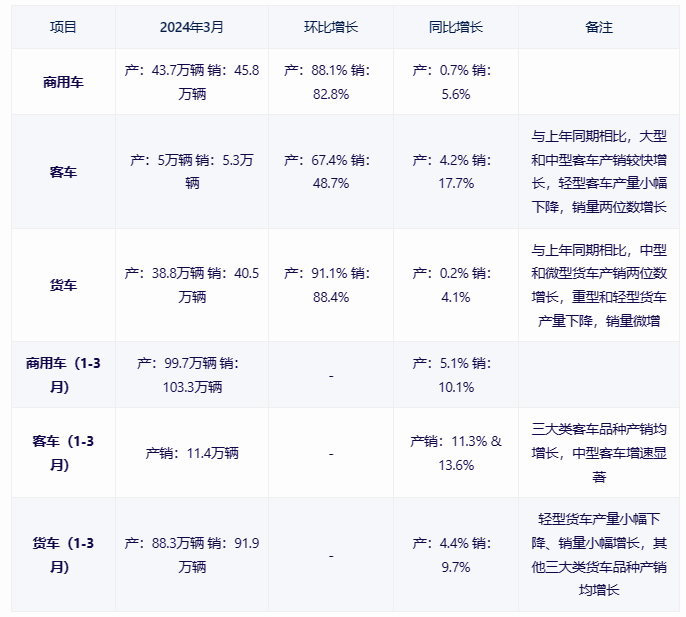Select the 环比 cell showing 67.4% and 48.7%
The width and height of the screenshot is (686, 617).
coord(330,171)
